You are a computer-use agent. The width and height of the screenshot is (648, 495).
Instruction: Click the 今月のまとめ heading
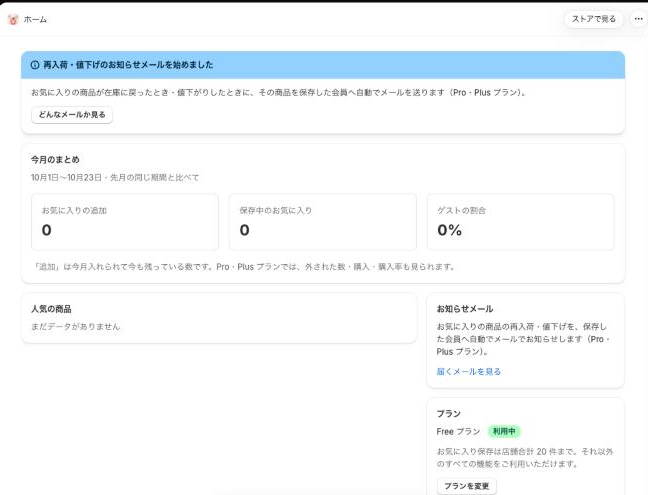coord(55,159)
